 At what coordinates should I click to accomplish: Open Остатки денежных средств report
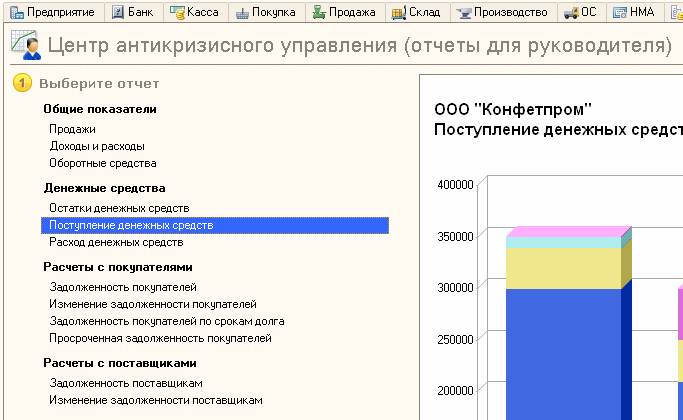pyautogui.click(x=119, y=208)
